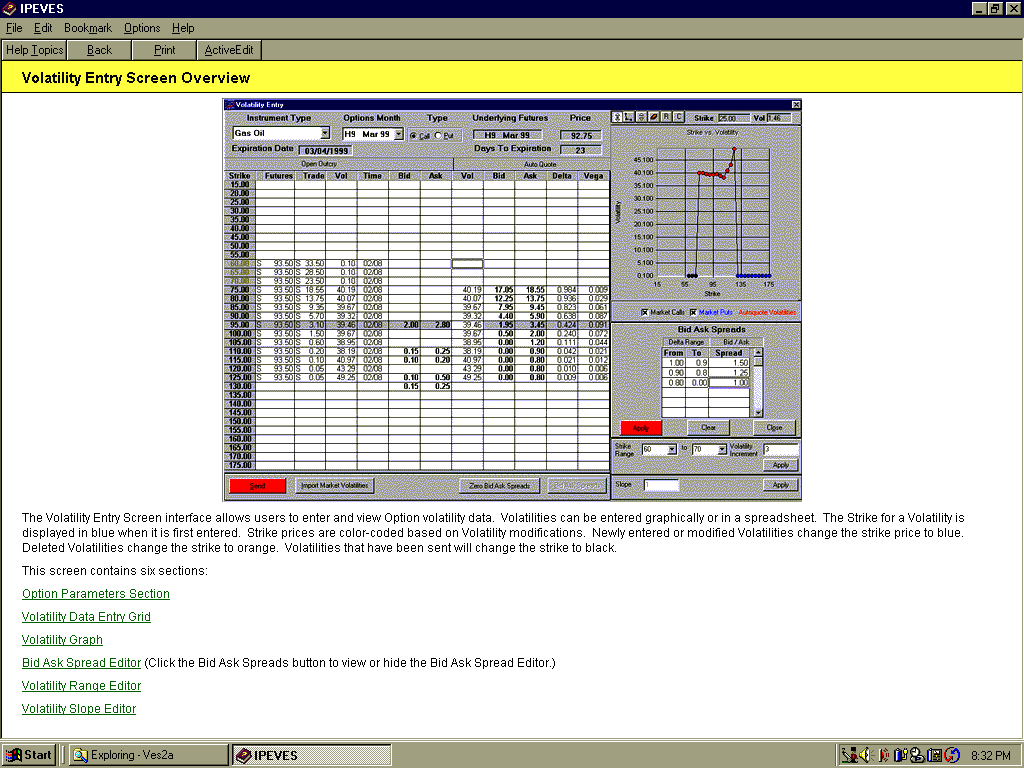Open the Instrument Type dropdown showing Gas Oil

325,133
